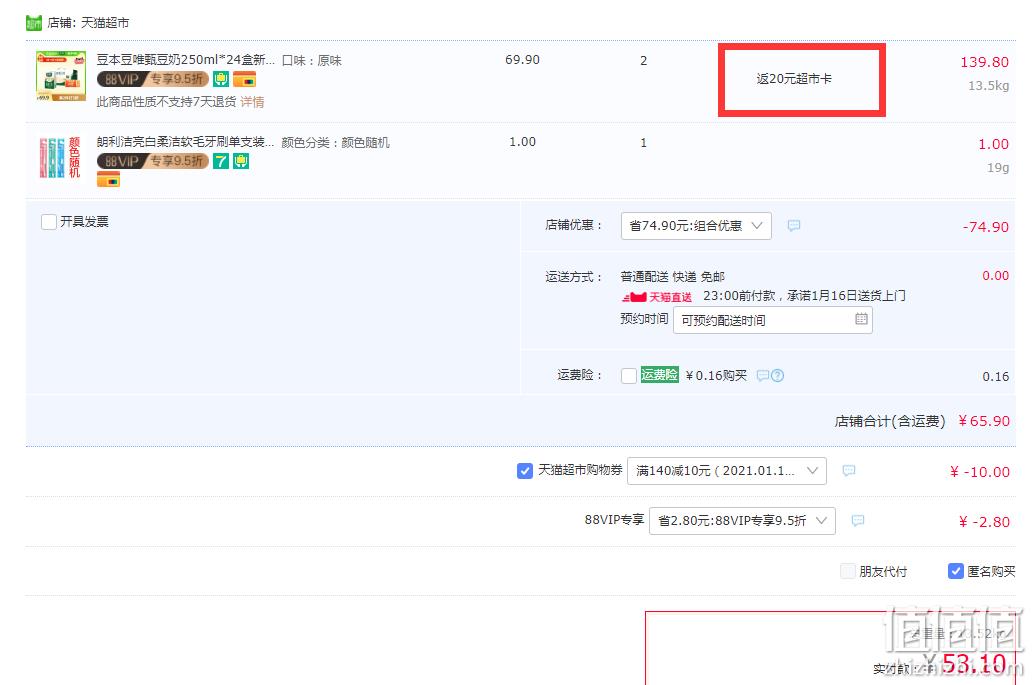The height and width of the screenshot is (685, 1033).
Task: Click the 可预约配送时间 input field
Action: coord(773,320)
